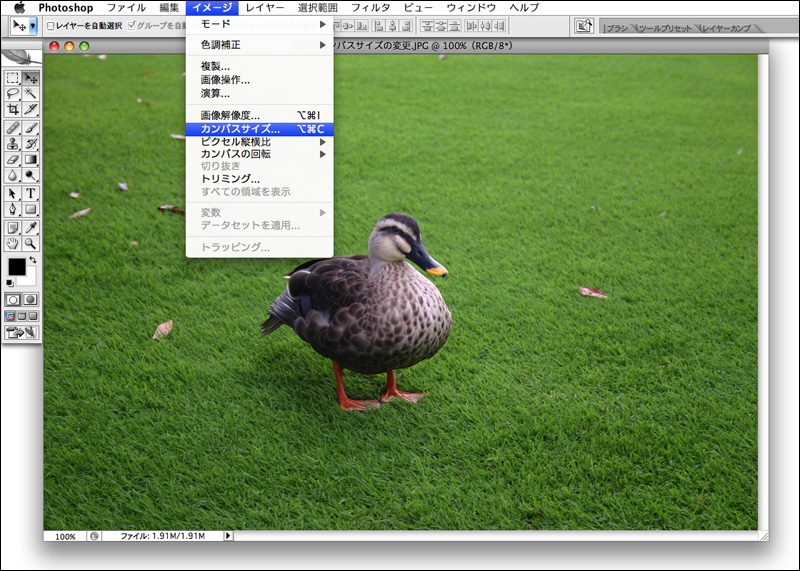Open the フィルタ menu
Image resolution: width=800 pixels, height=571 pixels.
pyautogui.click(x=370, y=7)
